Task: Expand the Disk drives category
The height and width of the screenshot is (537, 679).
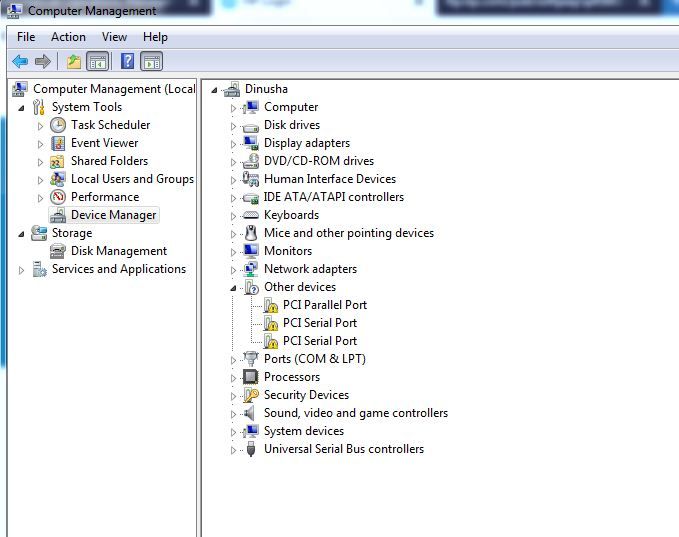Action: click(233, 126)
